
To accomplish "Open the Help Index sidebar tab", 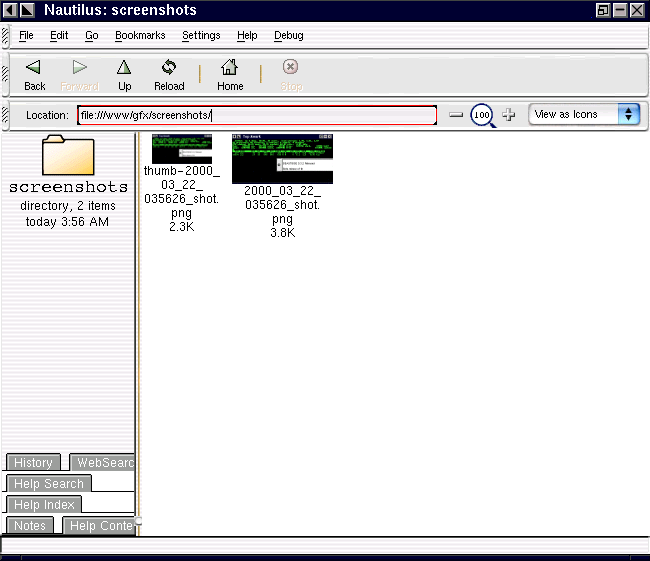I will [x=44, y=505].
